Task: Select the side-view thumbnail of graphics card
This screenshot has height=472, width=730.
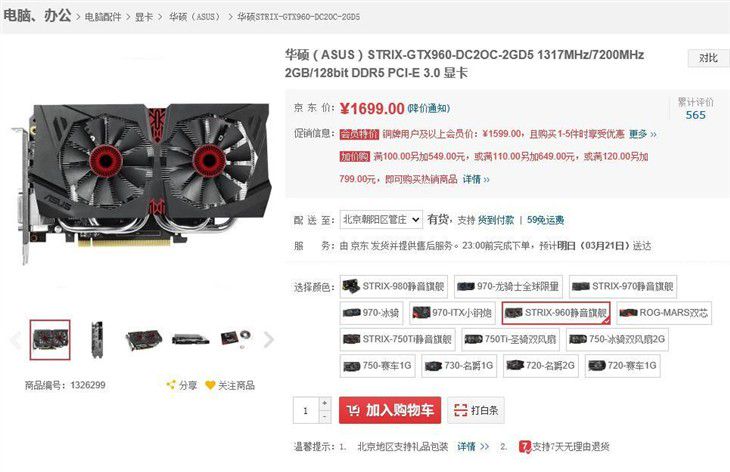Action: (x=97, y=340)
